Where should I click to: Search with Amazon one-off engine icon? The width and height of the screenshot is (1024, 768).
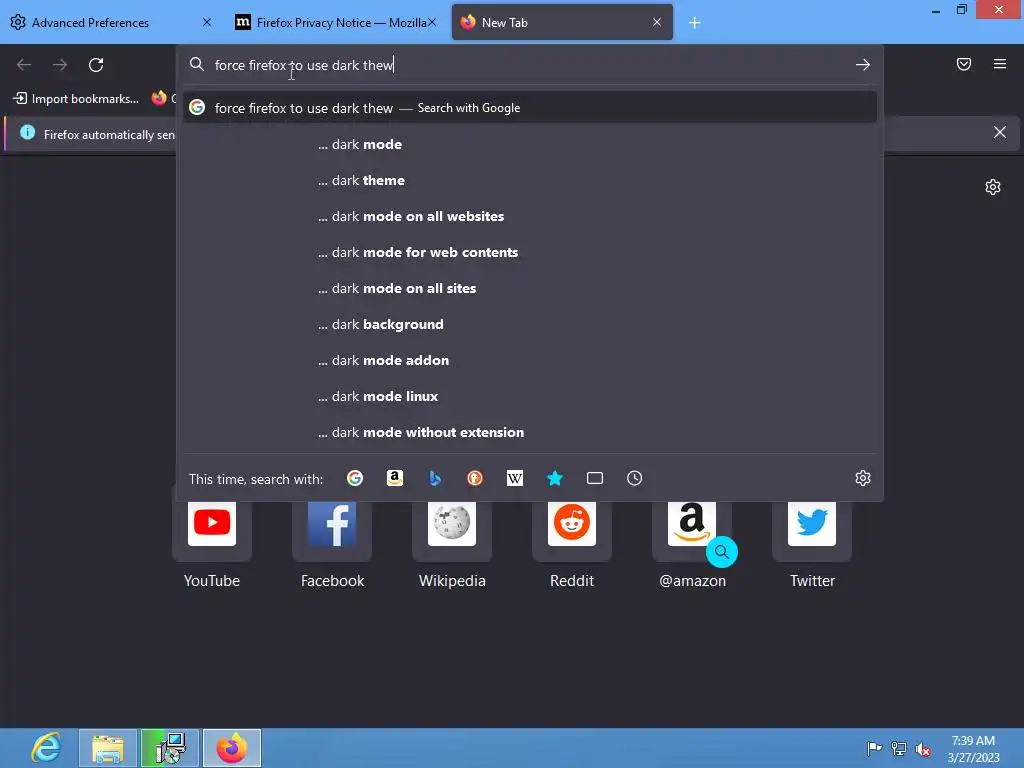[x=394, y=479]
